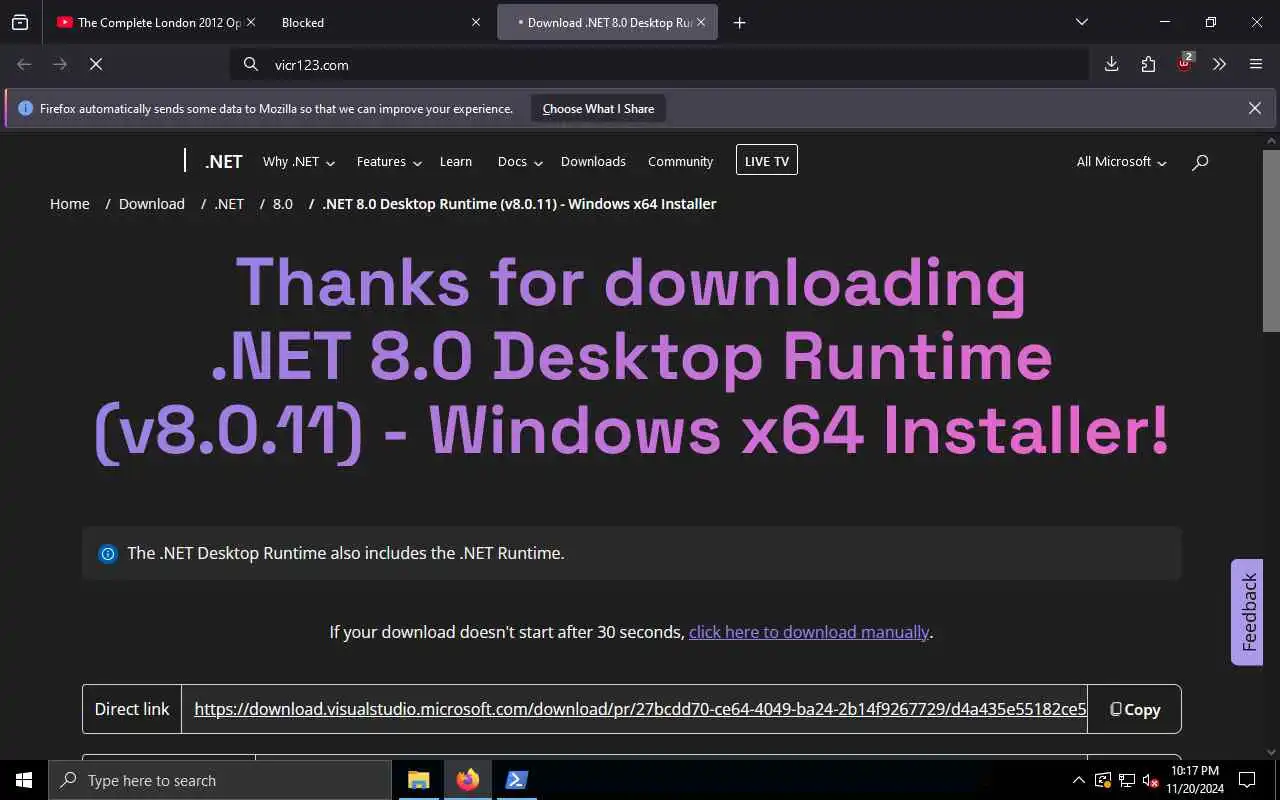Select the Download .NET 8.0 Desktop Runtime tab
Screen dimensions: 1280x800
click(607, 22)
